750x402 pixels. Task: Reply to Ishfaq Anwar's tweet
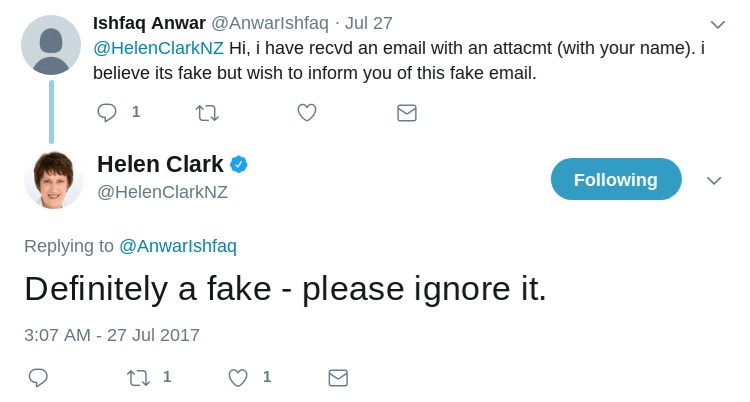point(107,112)
